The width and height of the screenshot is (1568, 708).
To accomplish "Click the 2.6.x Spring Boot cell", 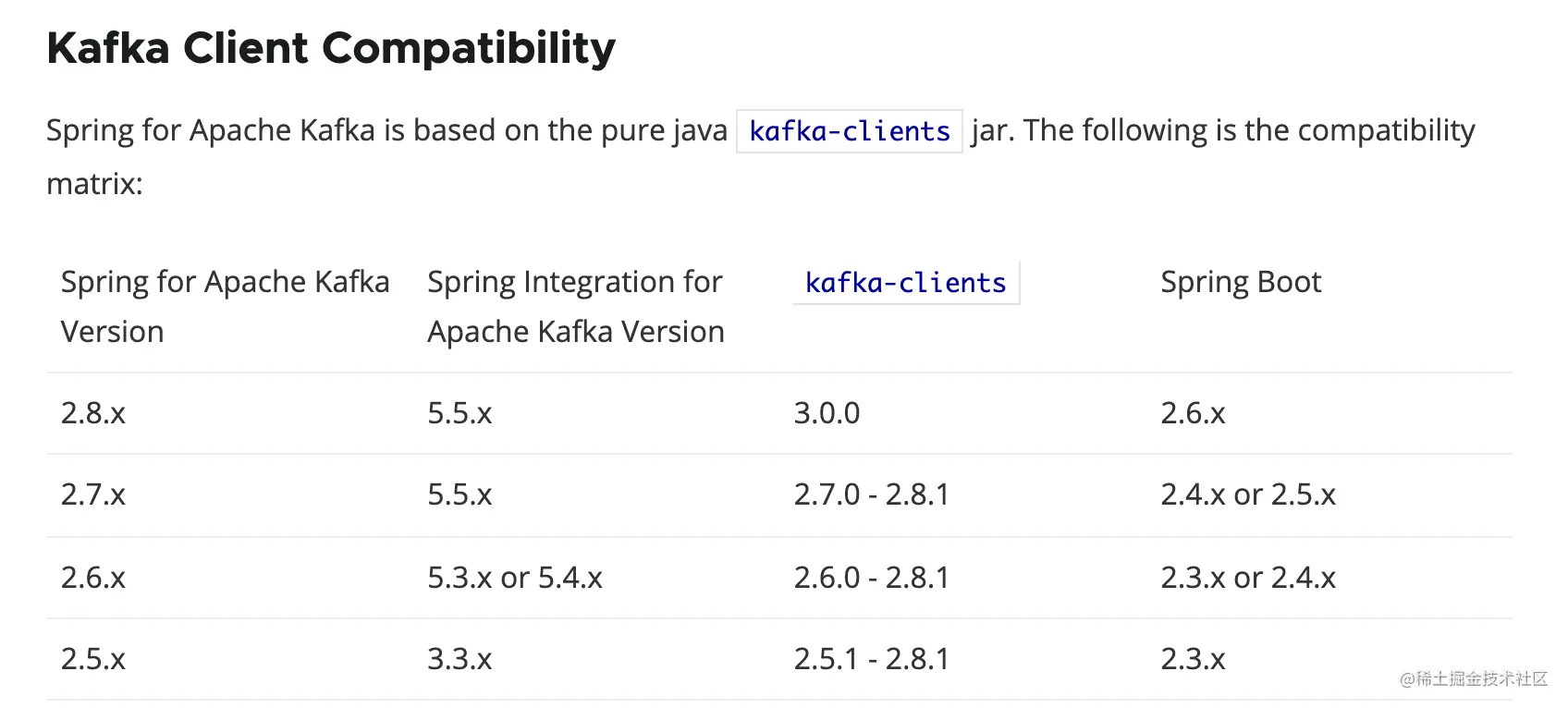I will (1194, 413).
